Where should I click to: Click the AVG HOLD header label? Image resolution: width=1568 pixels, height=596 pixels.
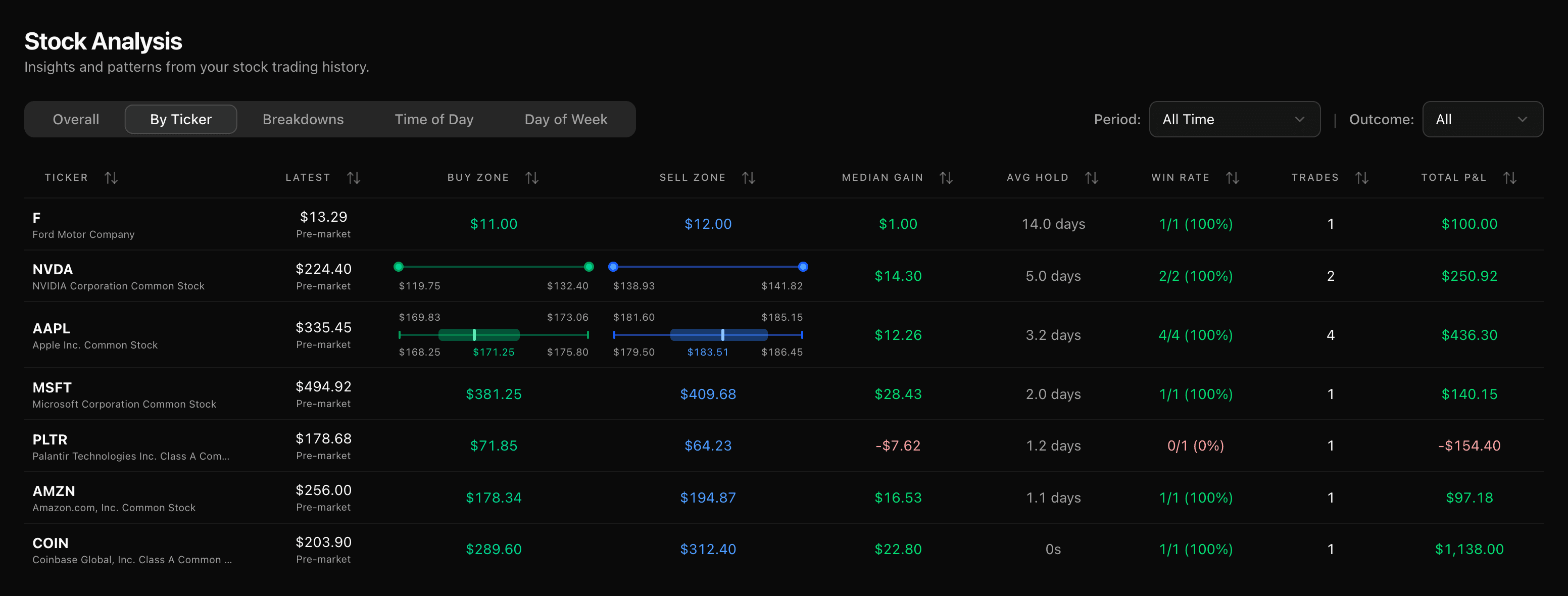(1037, 178)
